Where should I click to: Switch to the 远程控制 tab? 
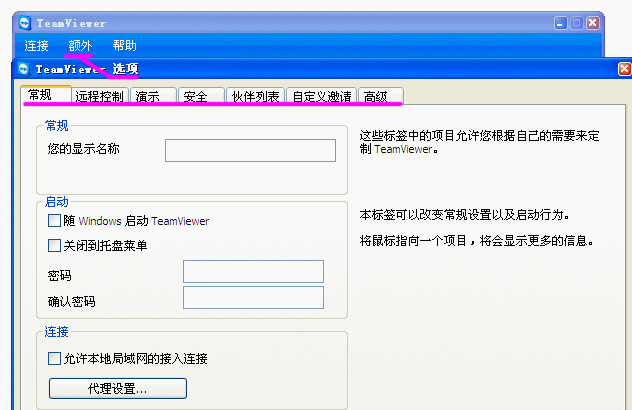(x=100, y=96)
